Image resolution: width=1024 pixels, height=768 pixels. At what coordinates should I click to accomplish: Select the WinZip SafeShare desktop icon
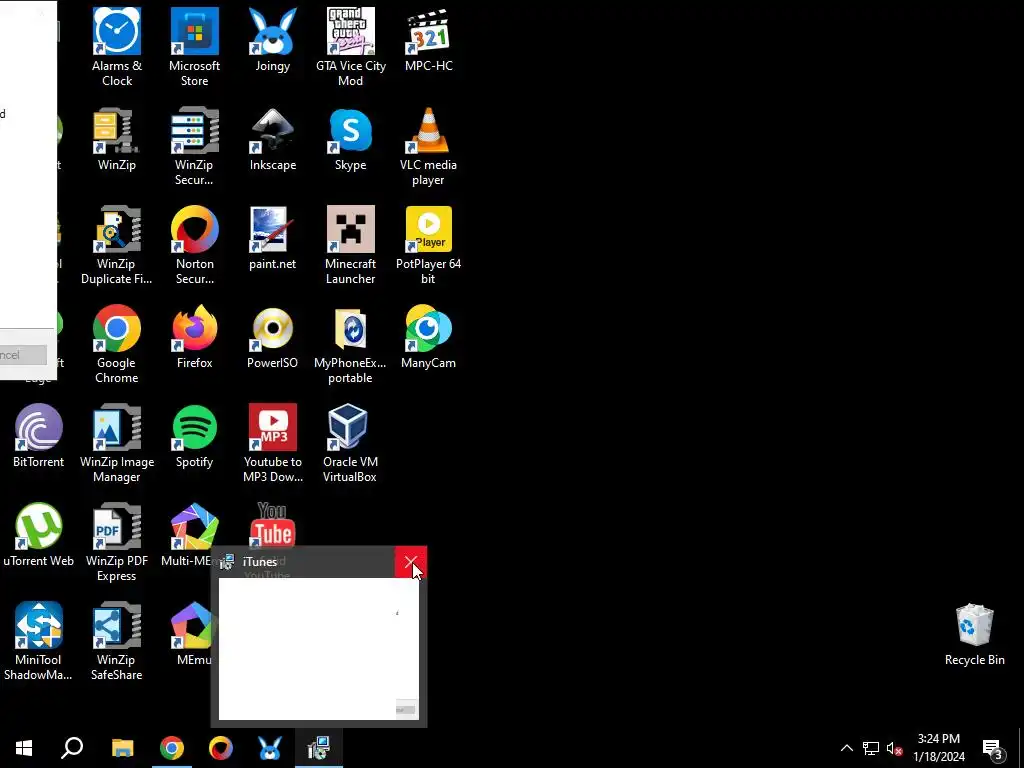117,641
